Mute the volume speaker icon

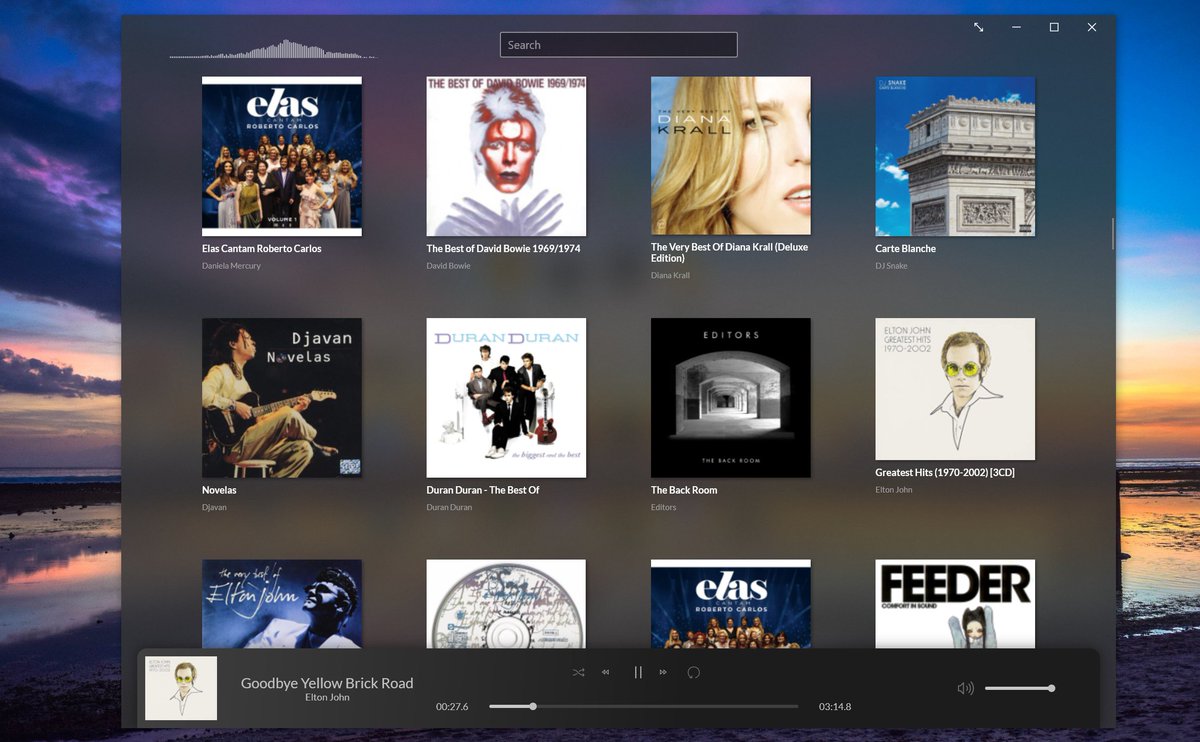tap(965, 688)
